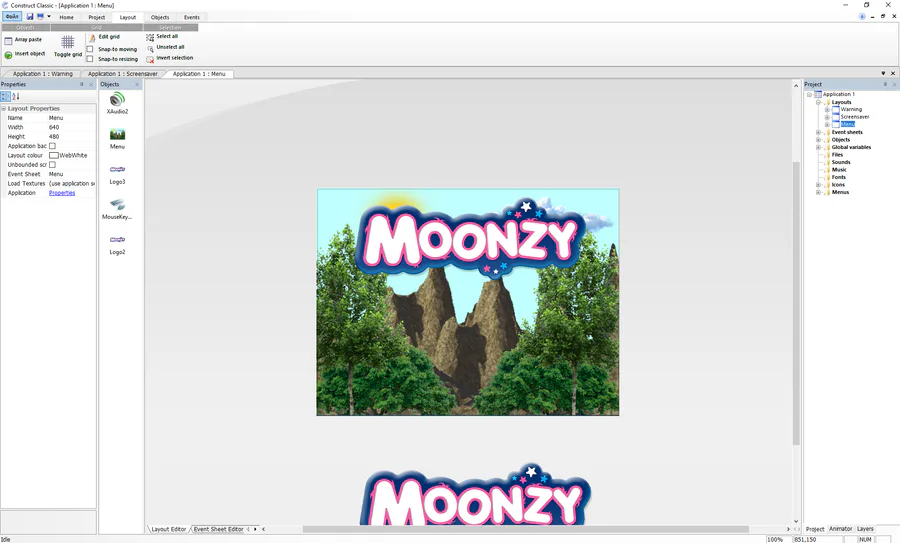Click the Sounds folder icon
900x543 pixels.
point(828,162)
